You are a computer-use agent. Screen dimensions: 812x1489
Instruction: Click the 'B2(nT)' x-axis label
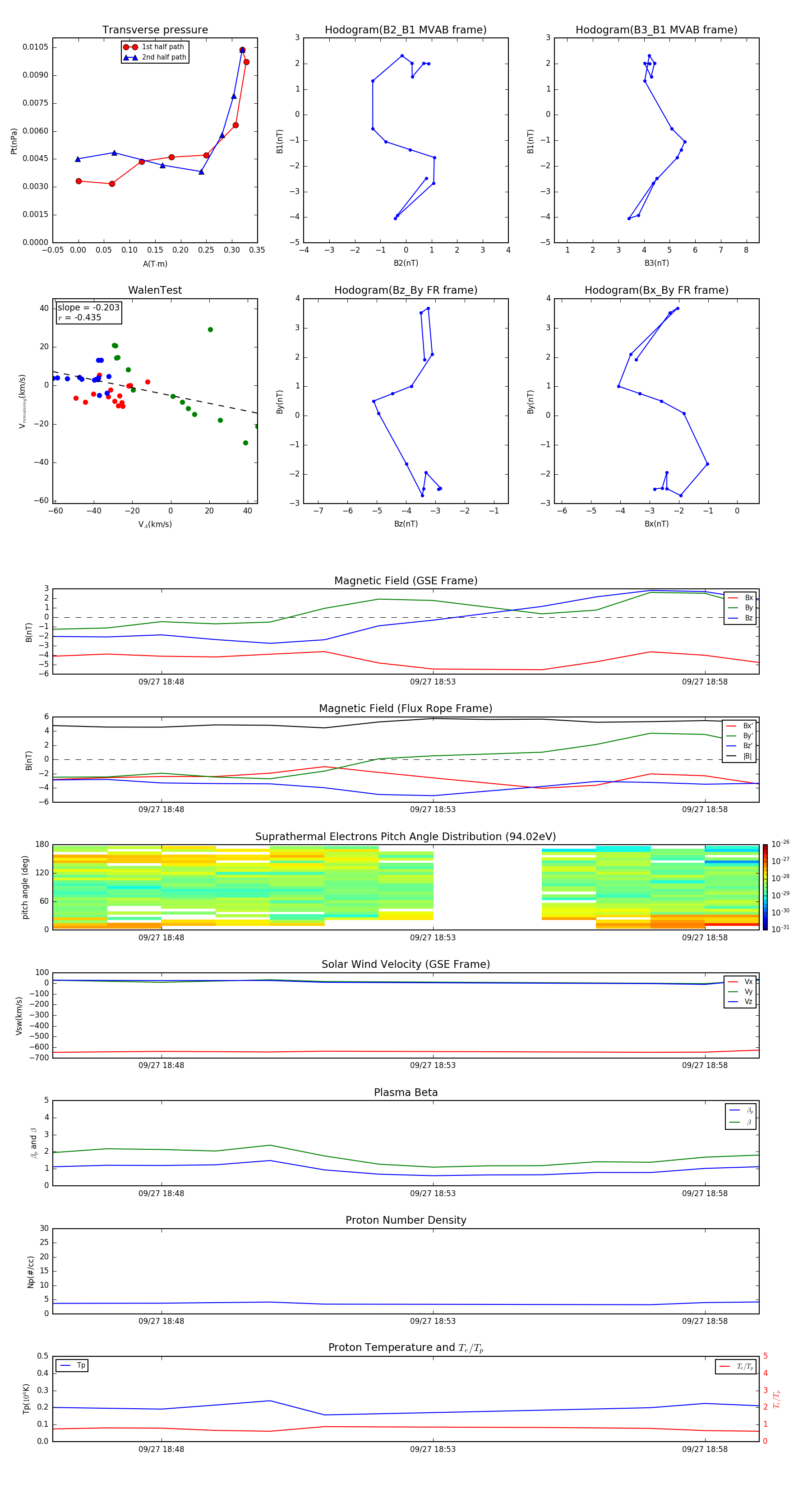pos(406,264)
